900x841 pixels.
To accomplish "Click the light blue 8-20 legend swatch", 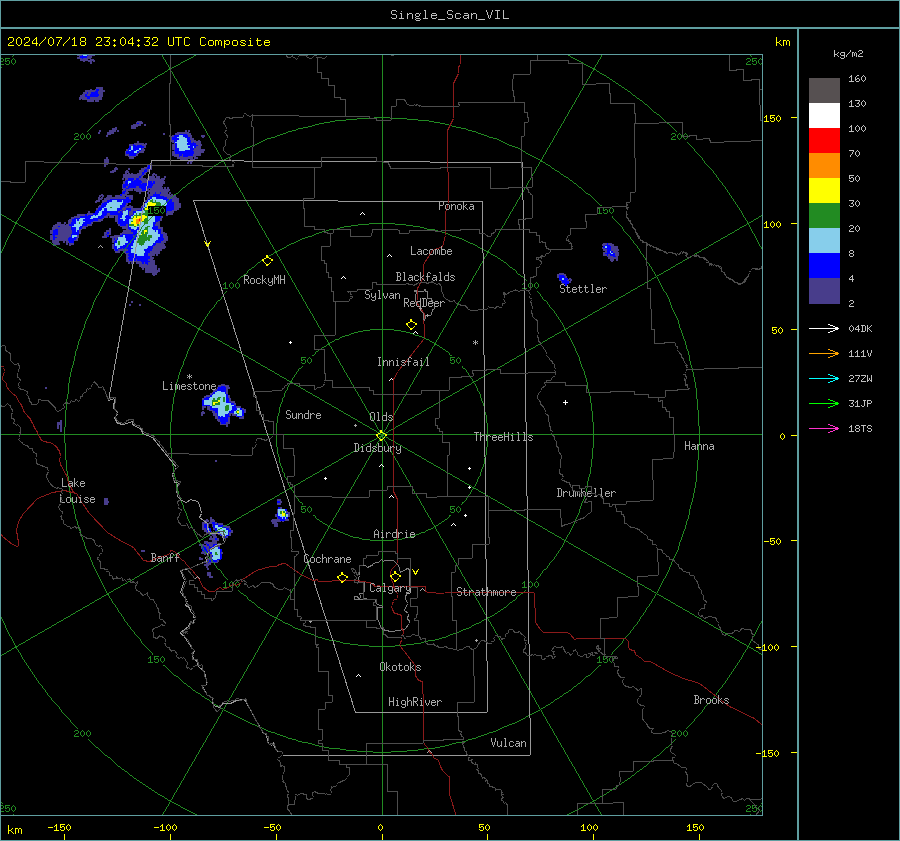I will [x=824, y=241].
